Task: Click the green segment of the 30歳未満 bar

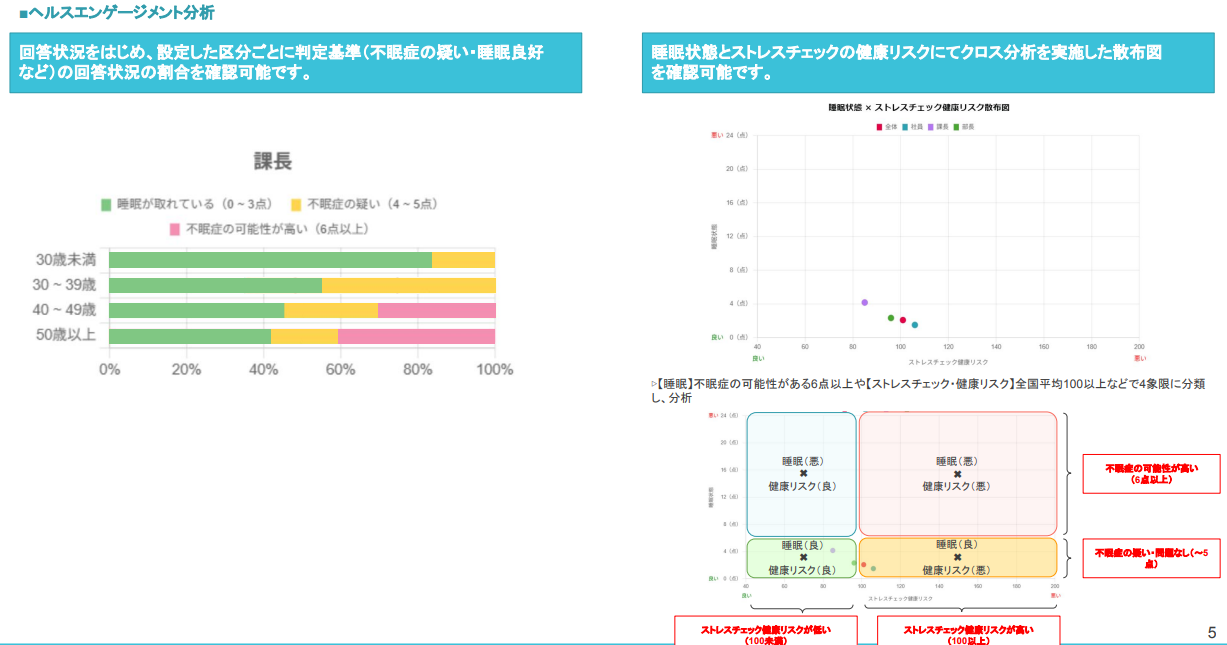Action: 270,260
